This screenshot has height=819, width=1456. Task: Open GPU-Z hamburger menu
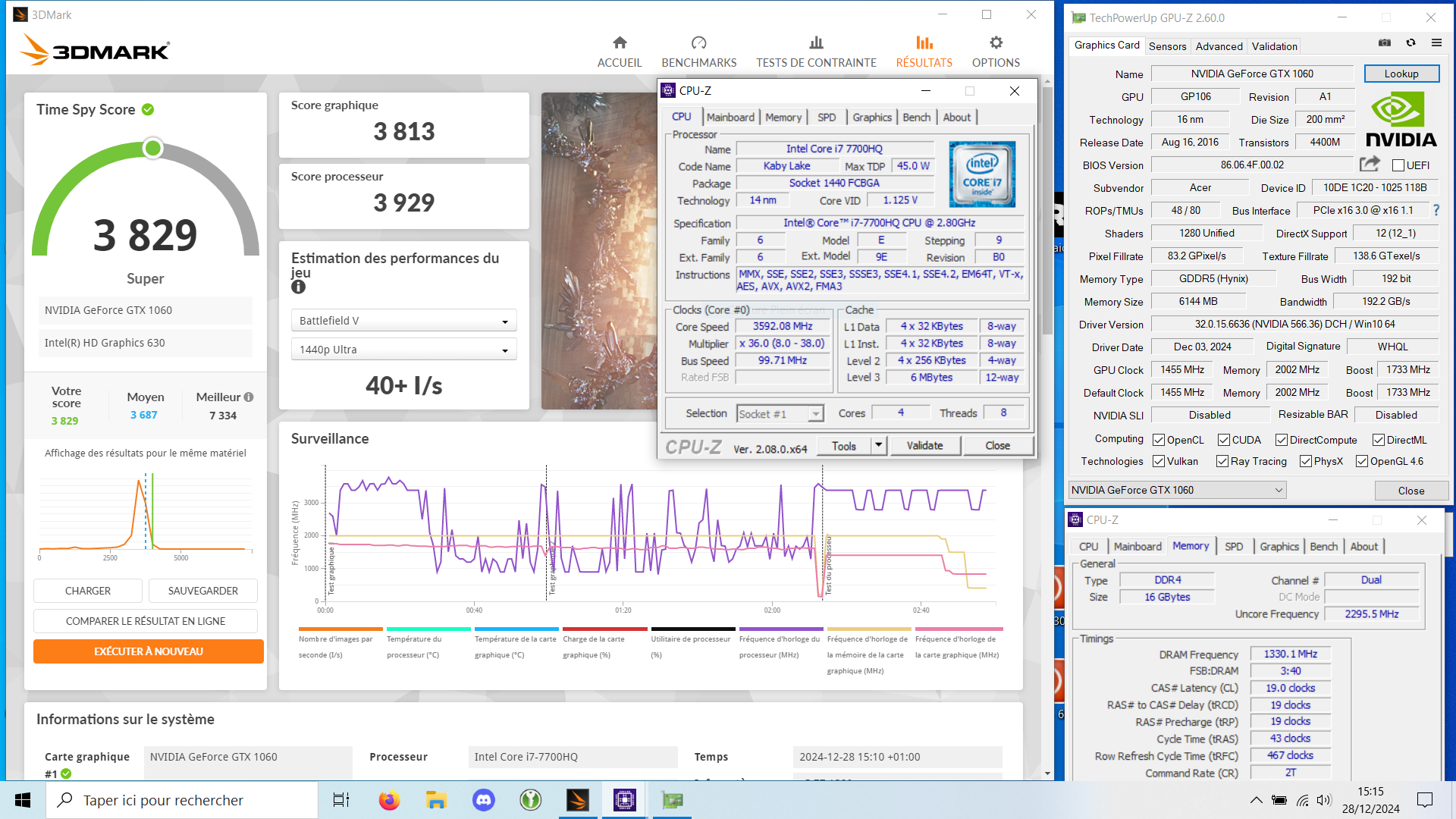[x=1436, y=43]
